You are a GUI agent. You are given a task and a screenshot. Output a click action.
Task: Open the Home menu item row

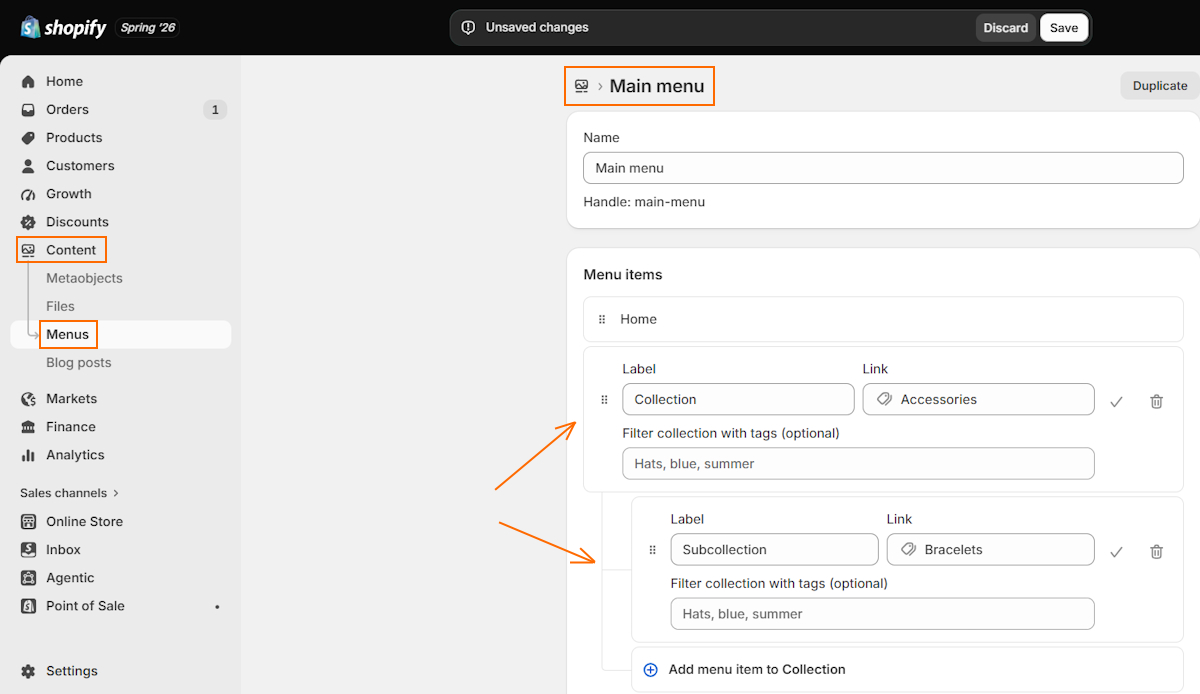coord(883,319)
